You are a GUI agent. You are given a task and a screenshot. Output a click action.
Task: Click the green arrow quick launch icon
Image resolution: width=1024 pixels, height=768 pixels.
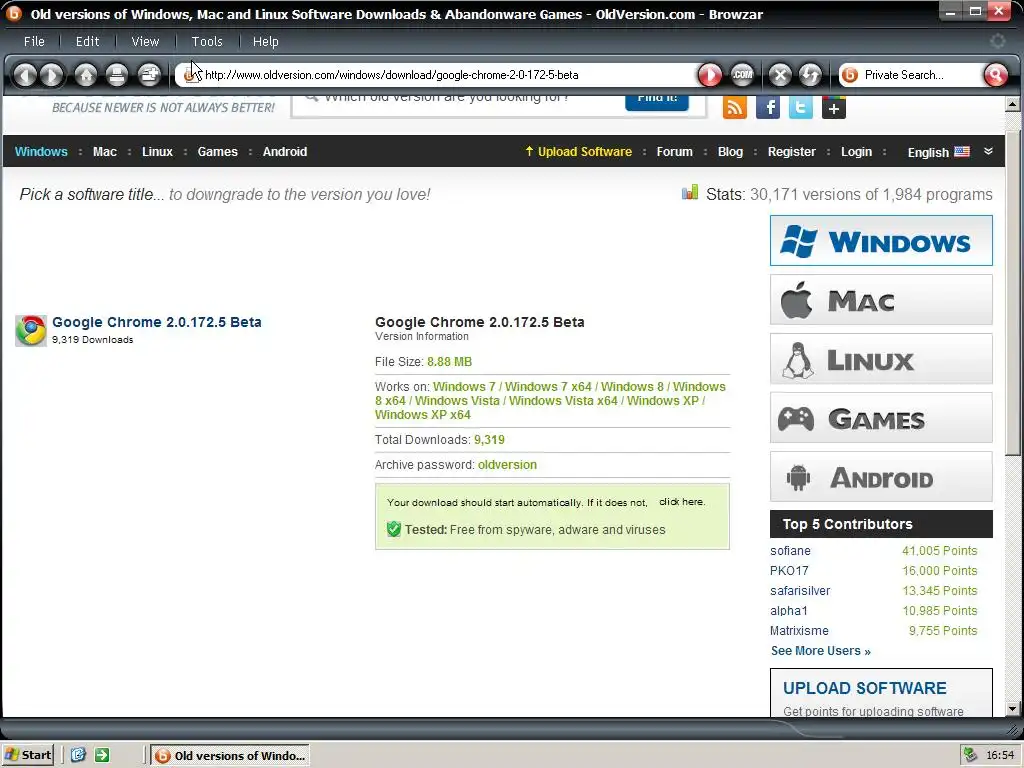pos(102,756)
